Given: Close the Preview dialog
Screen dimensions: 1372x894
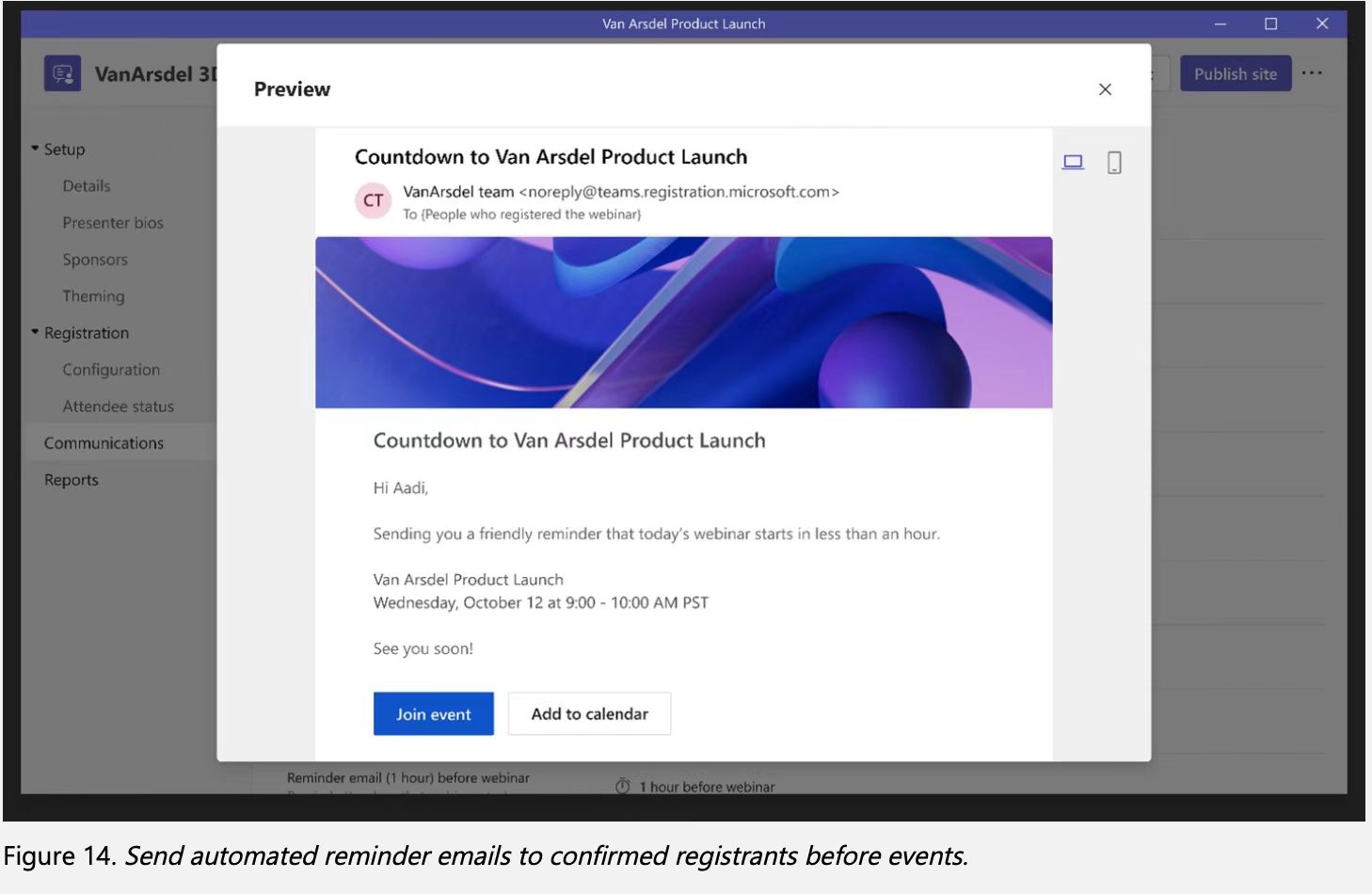Looking at the screenshot, I should (1106, 89).
